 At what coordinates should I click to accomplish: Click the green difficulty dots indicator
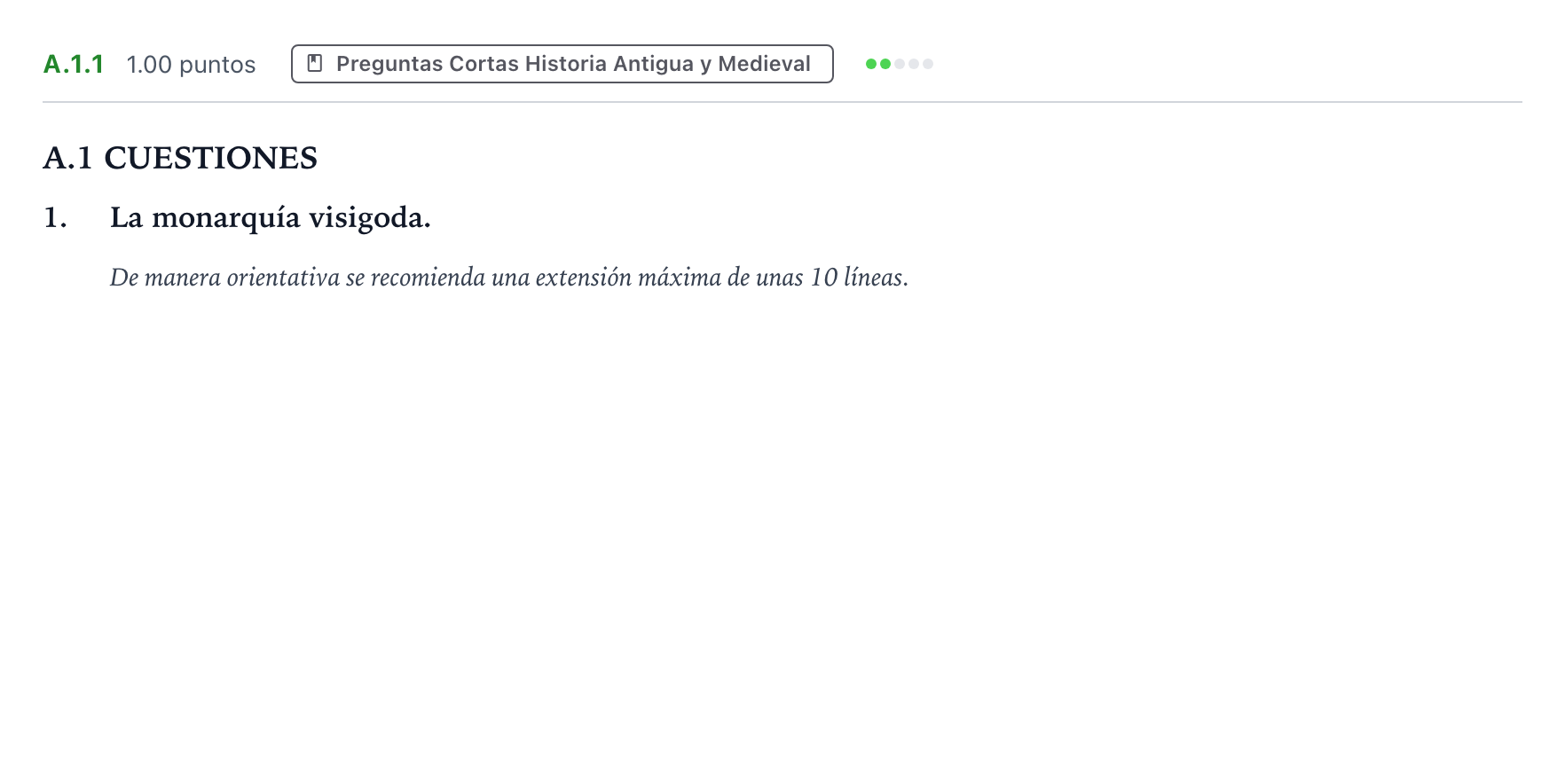coord(900,64)
